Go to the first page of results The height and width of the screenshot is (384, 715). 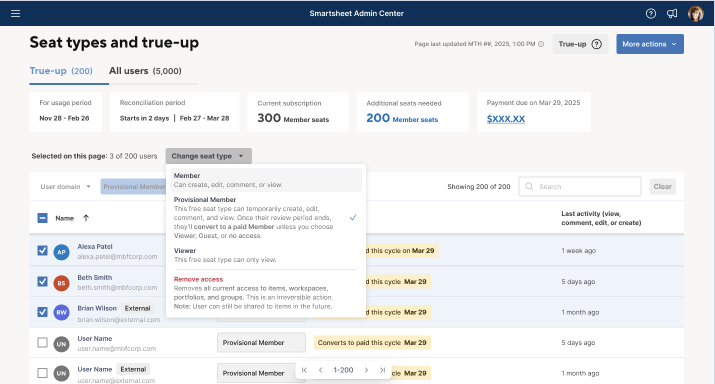click(304, 370)
